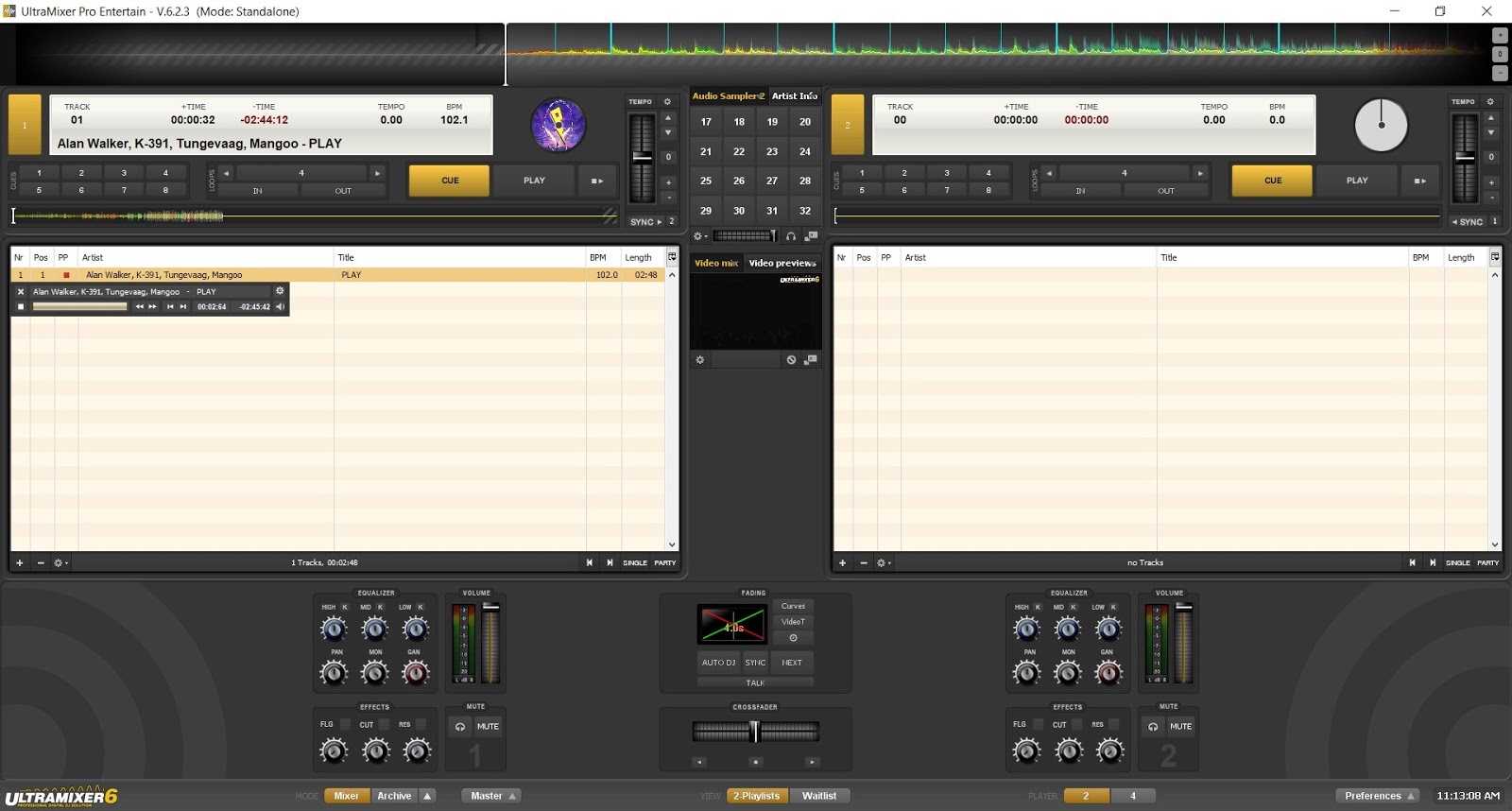
Task: Toggle the HIGH kill switch on channel 1
Action: point(344,607)
